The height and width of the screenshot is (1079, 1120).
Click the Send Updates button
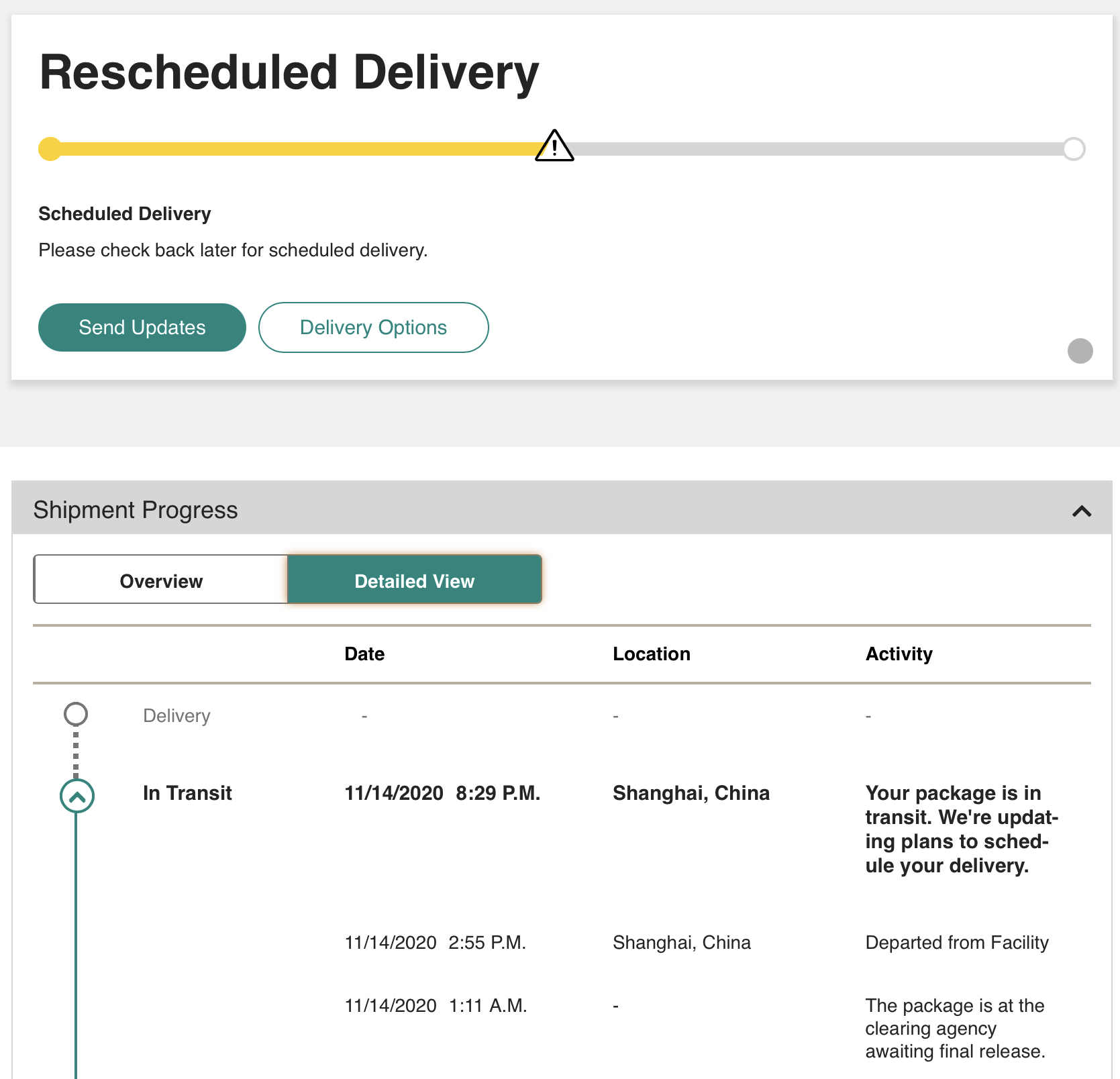point(142,327)
